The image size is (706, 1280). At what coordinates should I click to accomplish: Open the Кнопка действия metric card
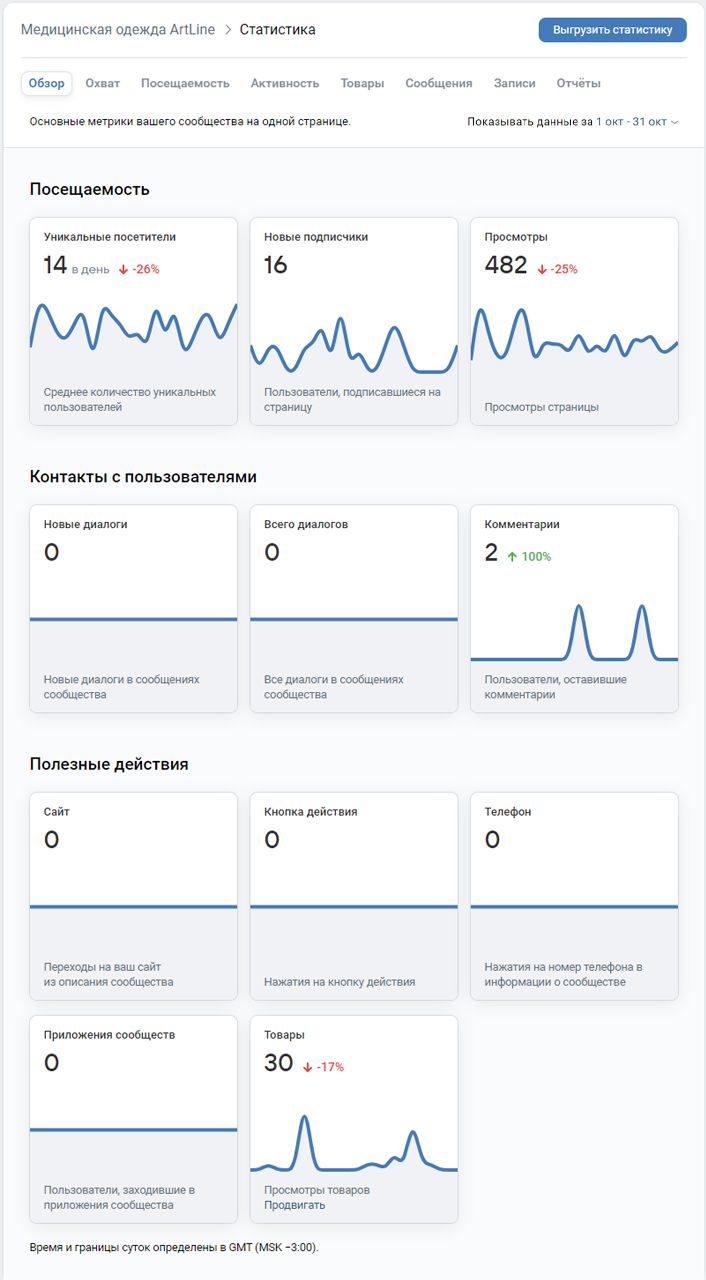pyautogui.click(x=354, y=896)
